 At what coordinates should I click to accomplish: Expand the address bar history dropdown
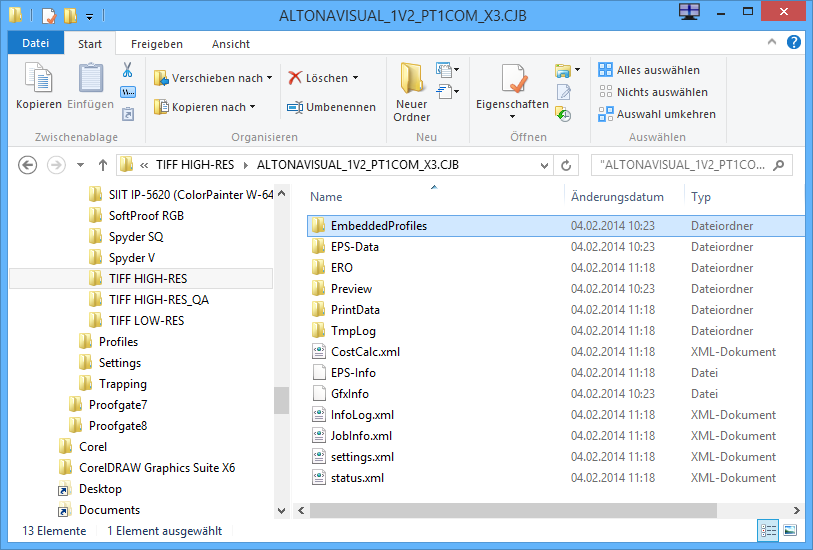point(543,165)
